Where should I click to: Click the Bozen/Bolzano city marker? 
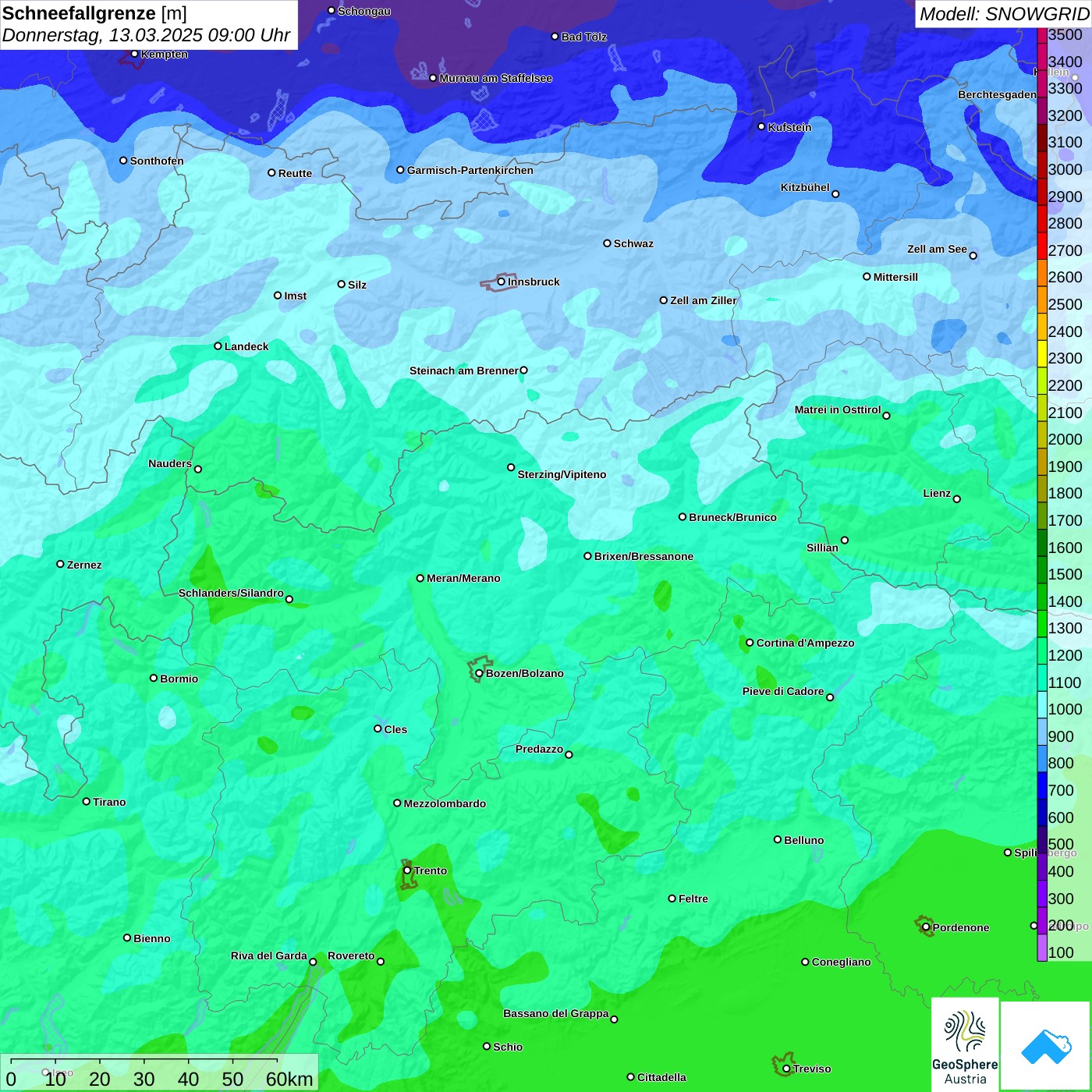479,673
